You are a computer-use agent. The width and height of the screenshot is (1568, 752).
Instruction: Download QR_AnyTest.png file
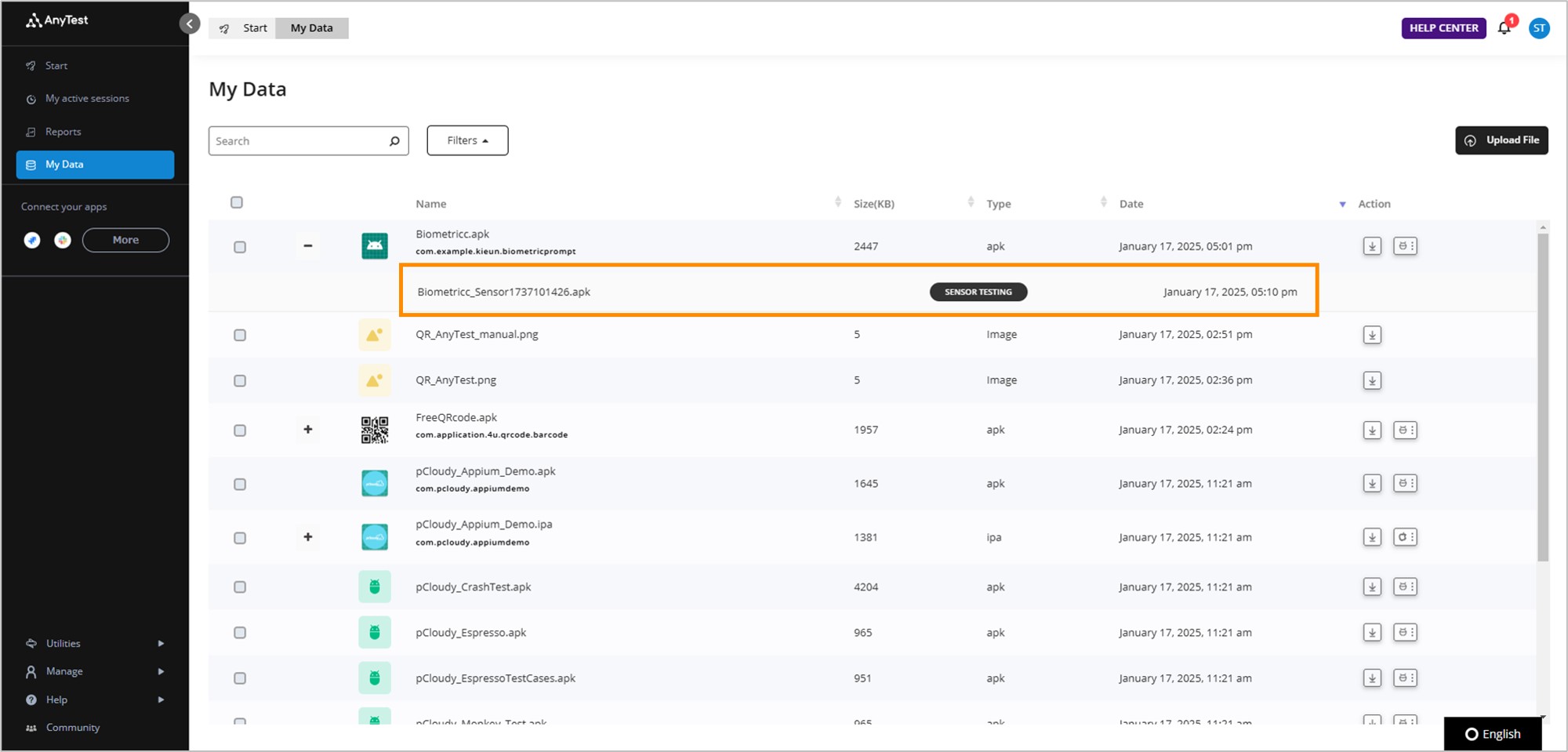[x=1372, y=380]
